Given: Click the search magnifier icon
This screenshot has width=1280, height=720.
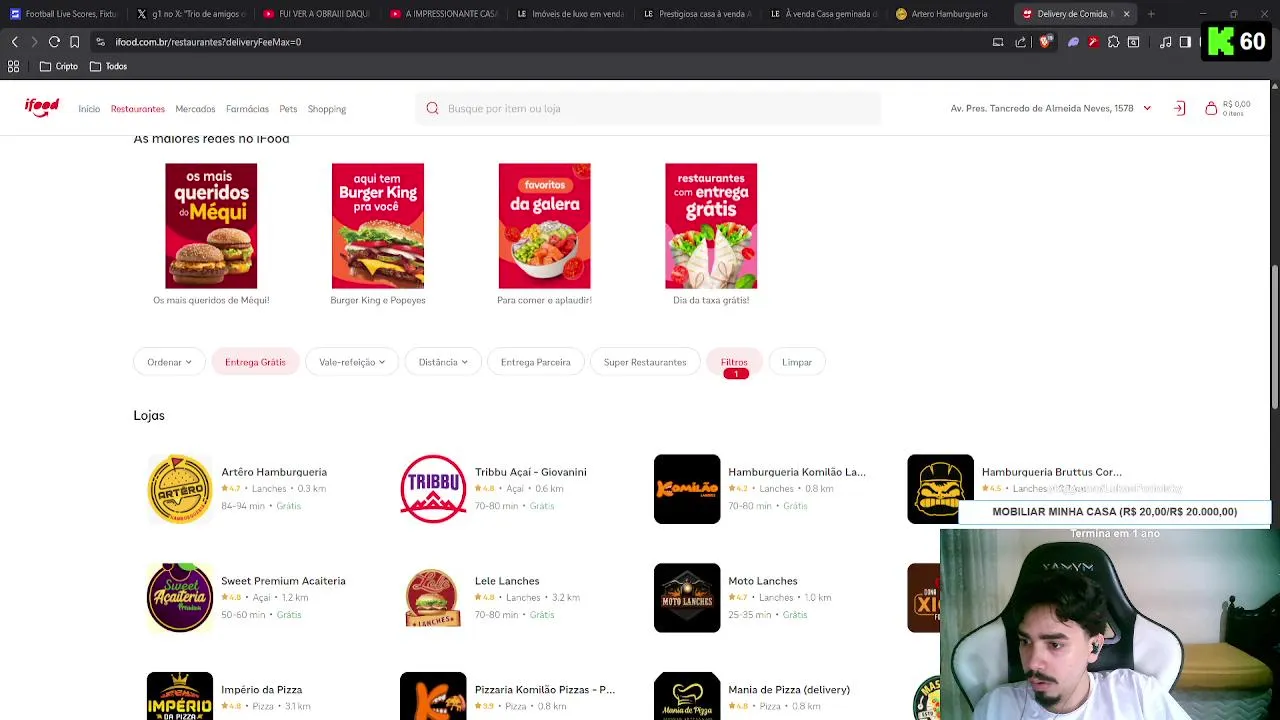Looking at the screenshot, I should (x=432, y=108).
